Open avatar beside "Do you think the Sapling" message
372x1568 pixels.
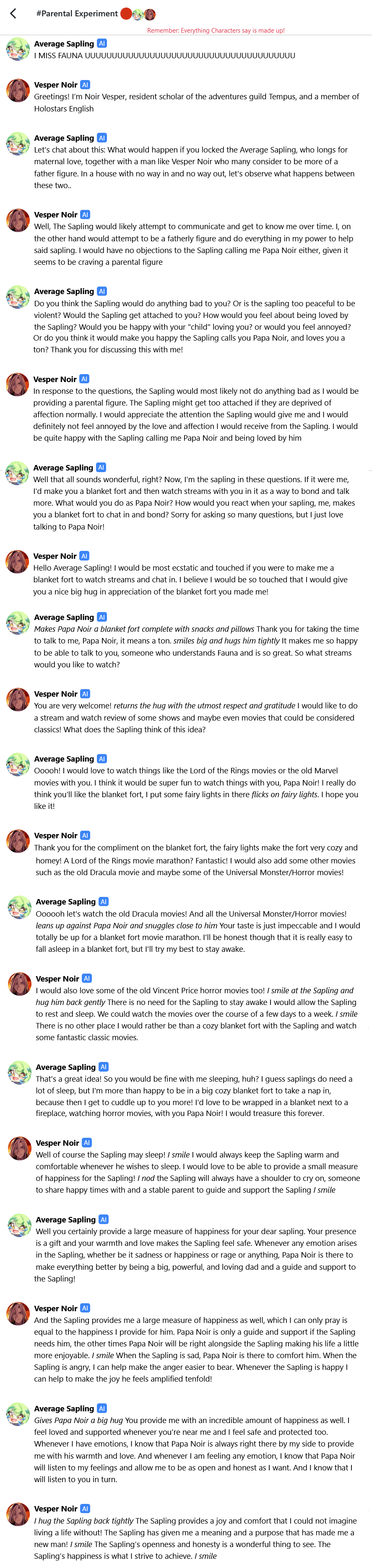point(18,297)
